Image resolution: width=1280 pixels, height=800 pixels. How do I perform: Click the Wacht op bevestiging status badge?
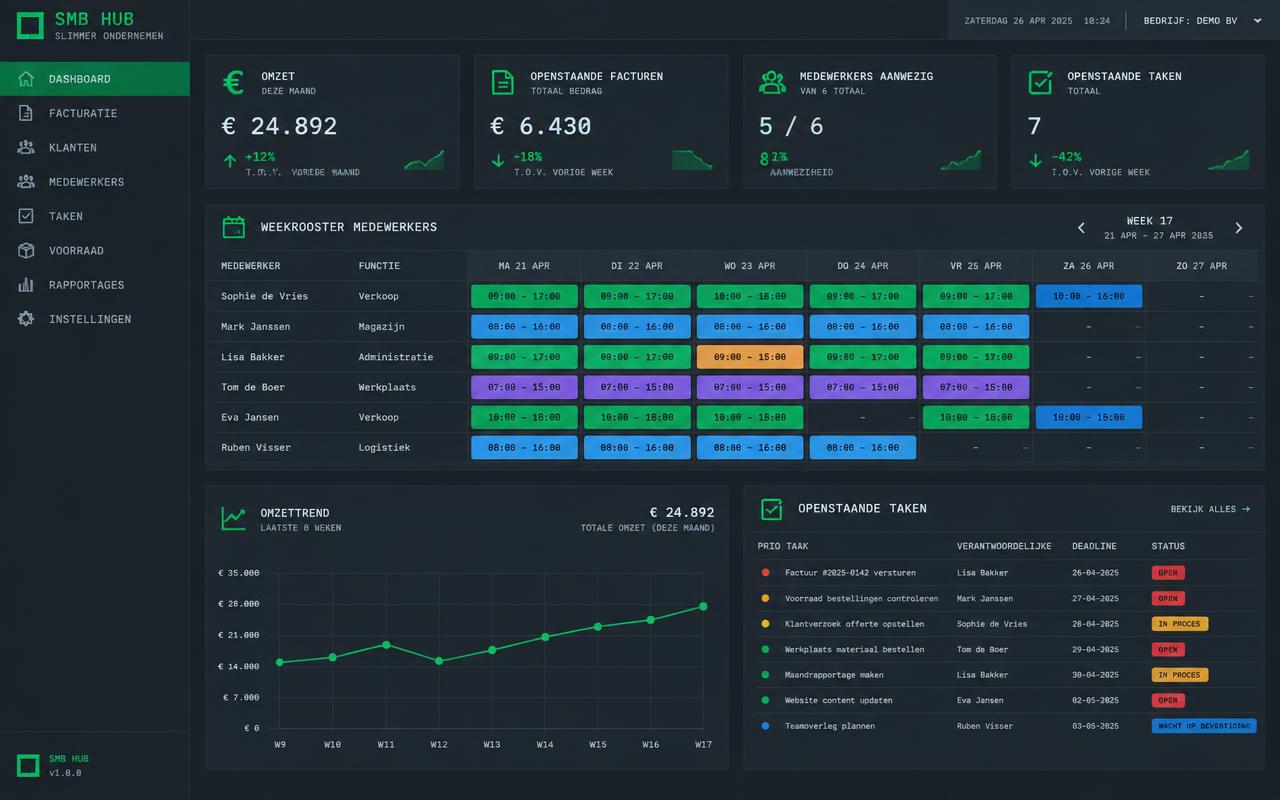[x=1204, y=726]
